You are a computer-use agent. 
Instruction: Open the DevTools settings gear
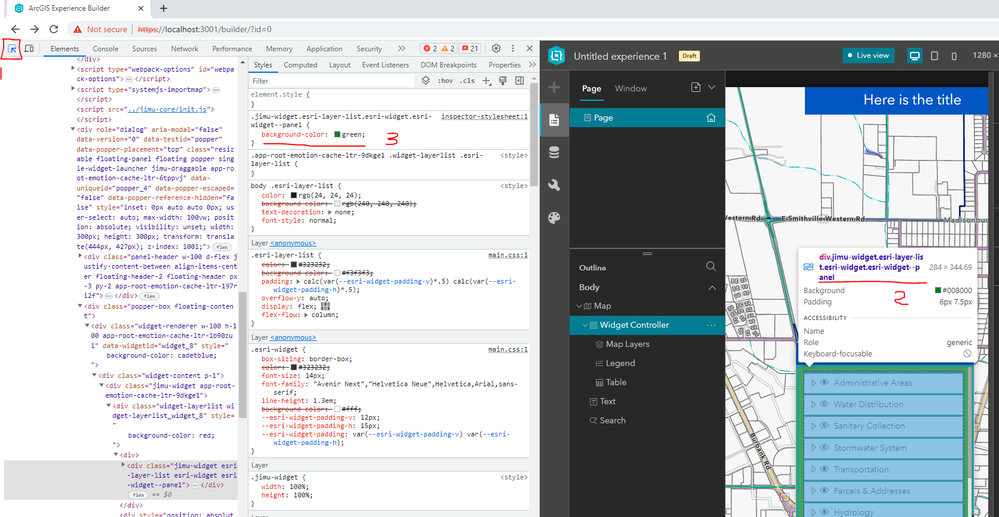[x=496, y=48]
